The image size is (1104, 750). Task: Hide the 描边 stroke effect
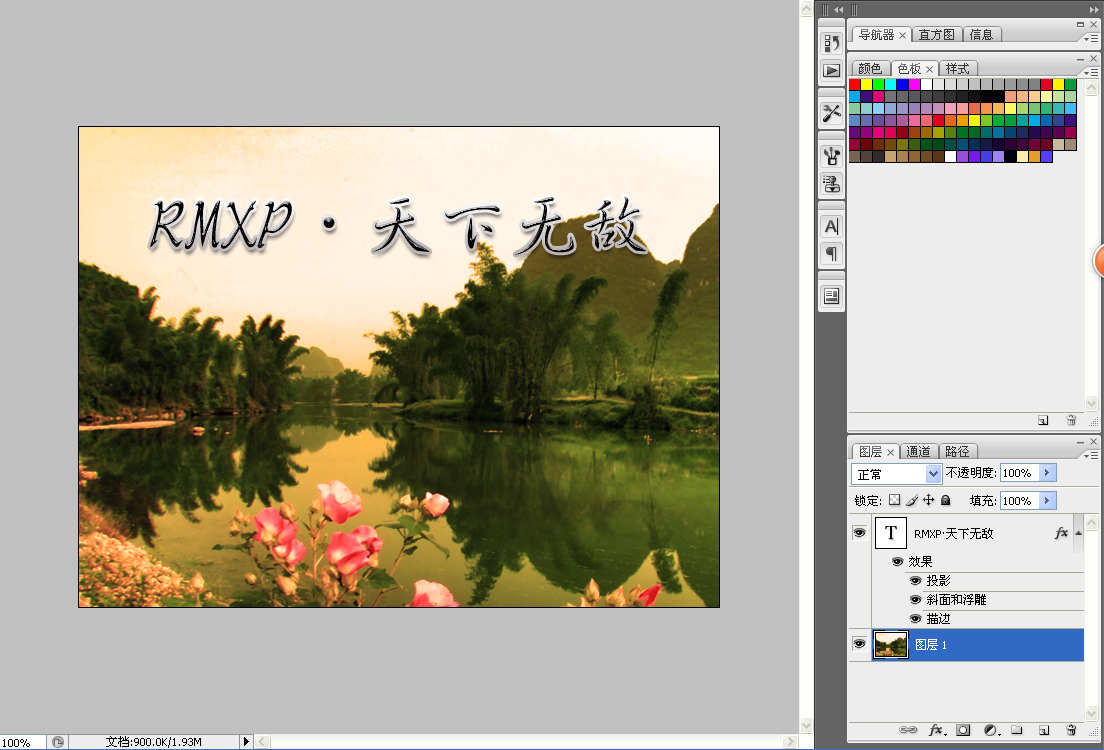tap(915, 618)
